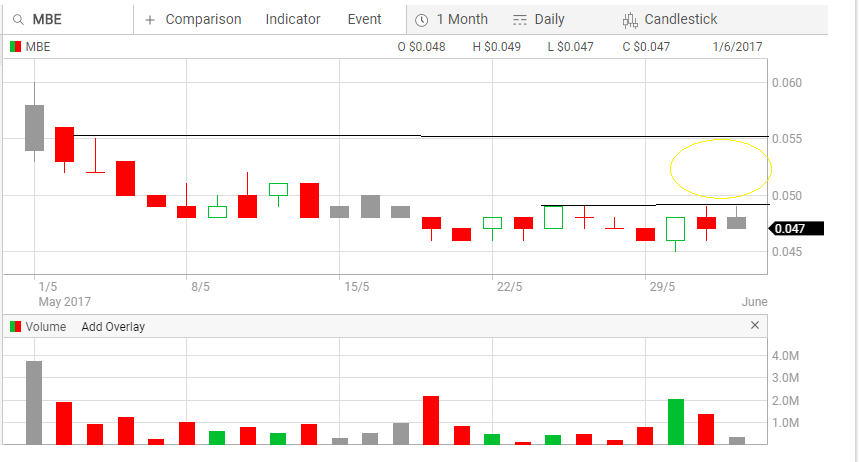
Task: Click the Candlestick chart type icon
Action: (630, 20)
